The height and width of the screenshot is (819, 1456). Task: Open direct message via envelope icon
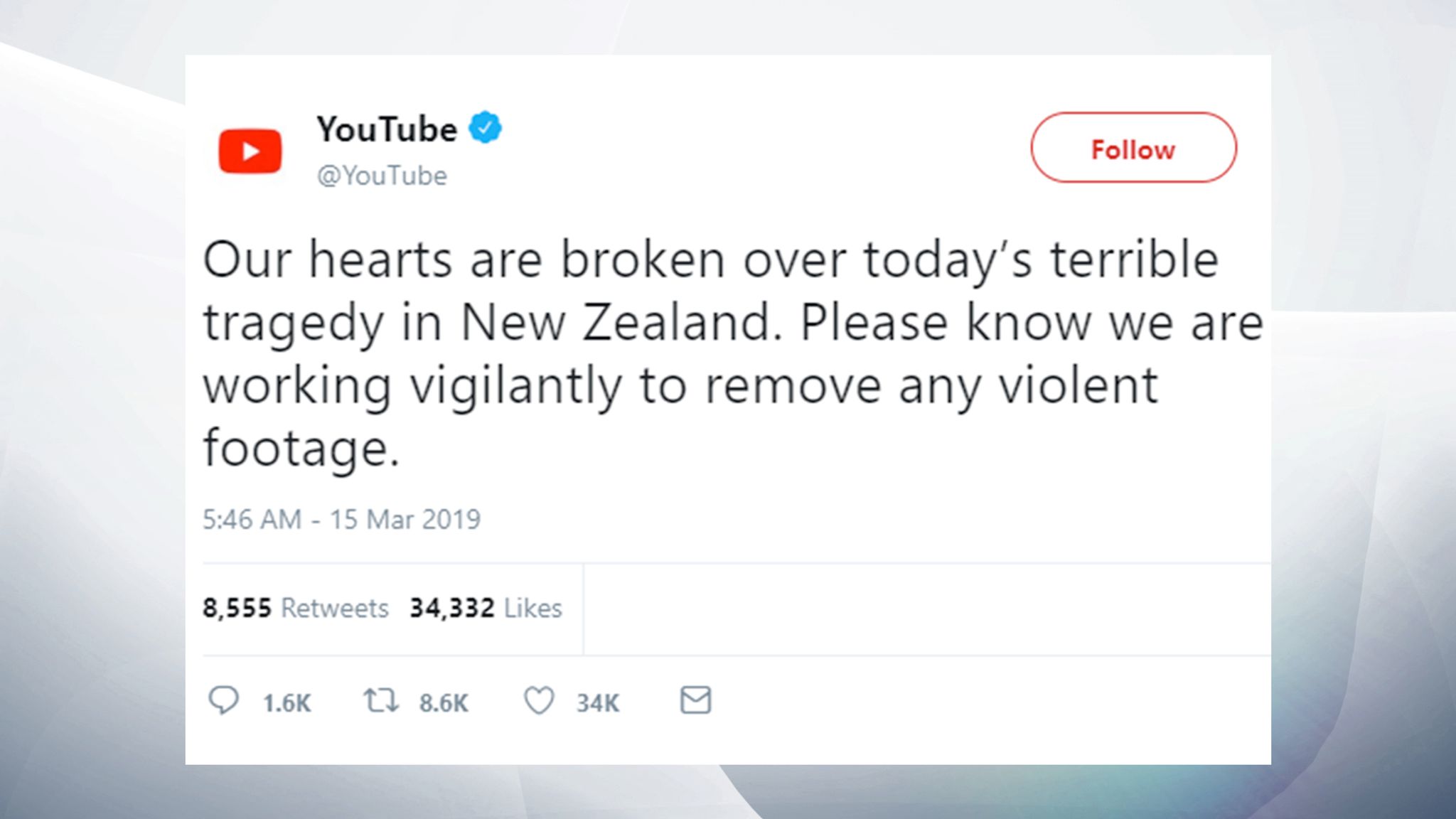(695, 700)
